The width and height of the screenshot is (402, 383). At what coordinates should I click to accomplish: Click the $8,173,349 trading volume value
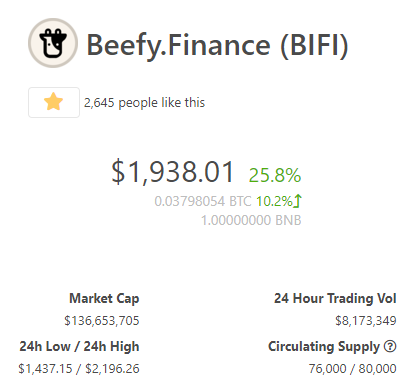366,321
